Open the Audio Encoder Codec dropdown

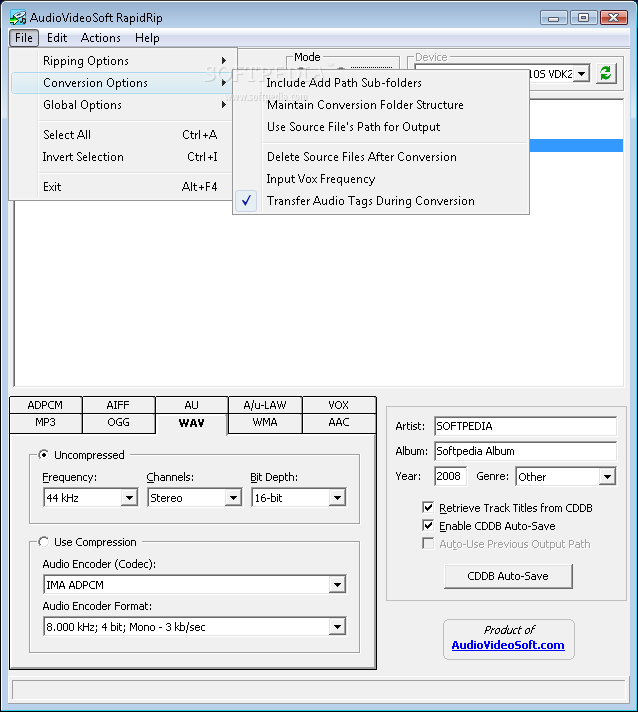coord(337,585)
